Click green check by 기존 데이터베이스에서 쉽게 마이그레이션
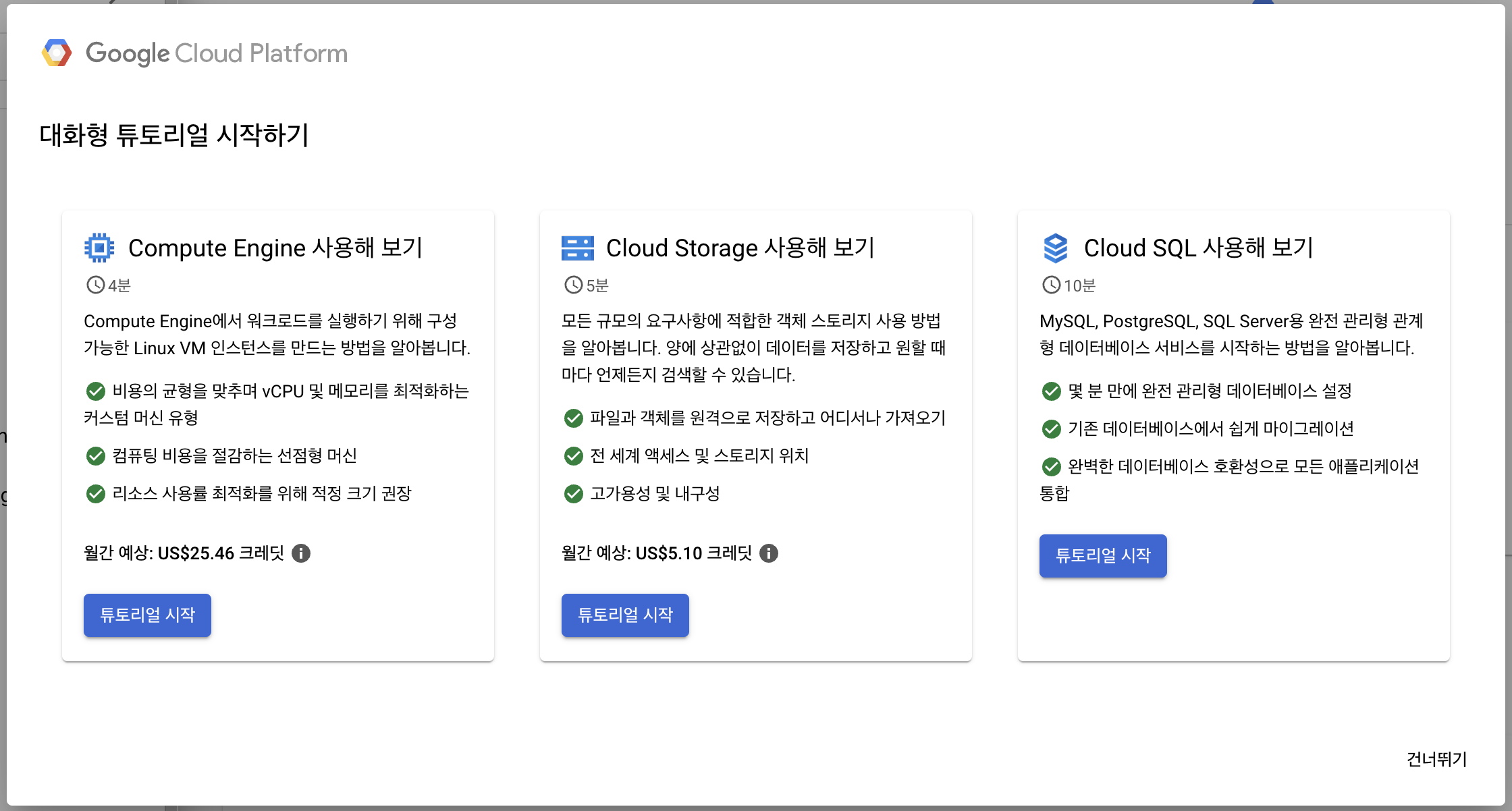 [1052, 428]
